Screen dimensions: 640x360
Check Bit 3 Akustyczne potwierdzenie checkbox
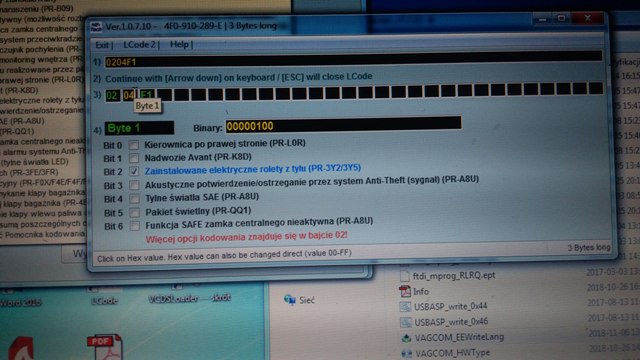(134, 185)
